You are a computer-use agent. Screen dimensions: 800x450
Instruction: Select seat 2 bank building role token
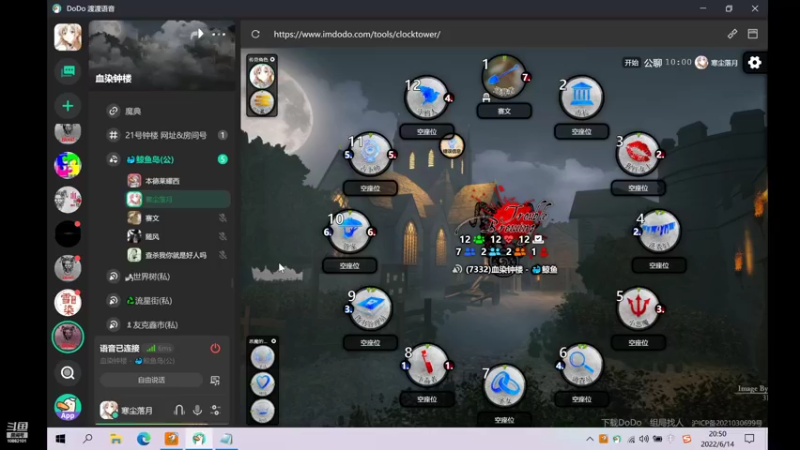coord(581,97)
